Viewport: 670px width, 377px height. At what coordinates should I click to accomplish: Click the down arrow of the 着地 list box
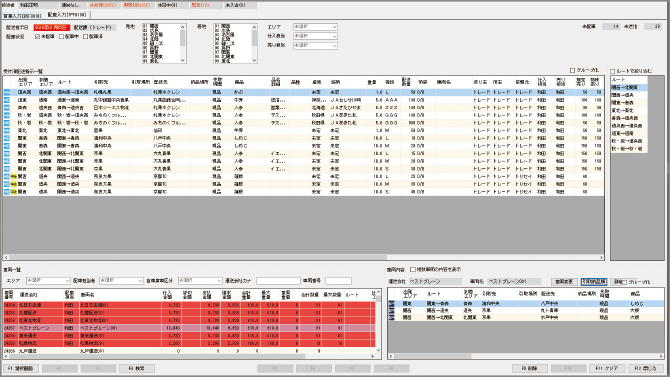click(x=254, y=60)
